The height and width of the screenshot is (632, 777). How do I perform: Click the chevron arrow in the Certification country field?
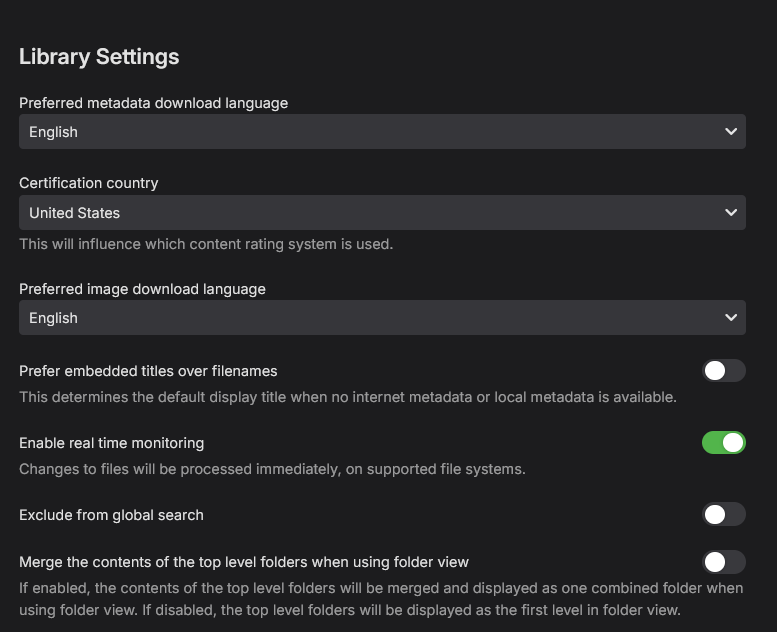coord(730,213)
